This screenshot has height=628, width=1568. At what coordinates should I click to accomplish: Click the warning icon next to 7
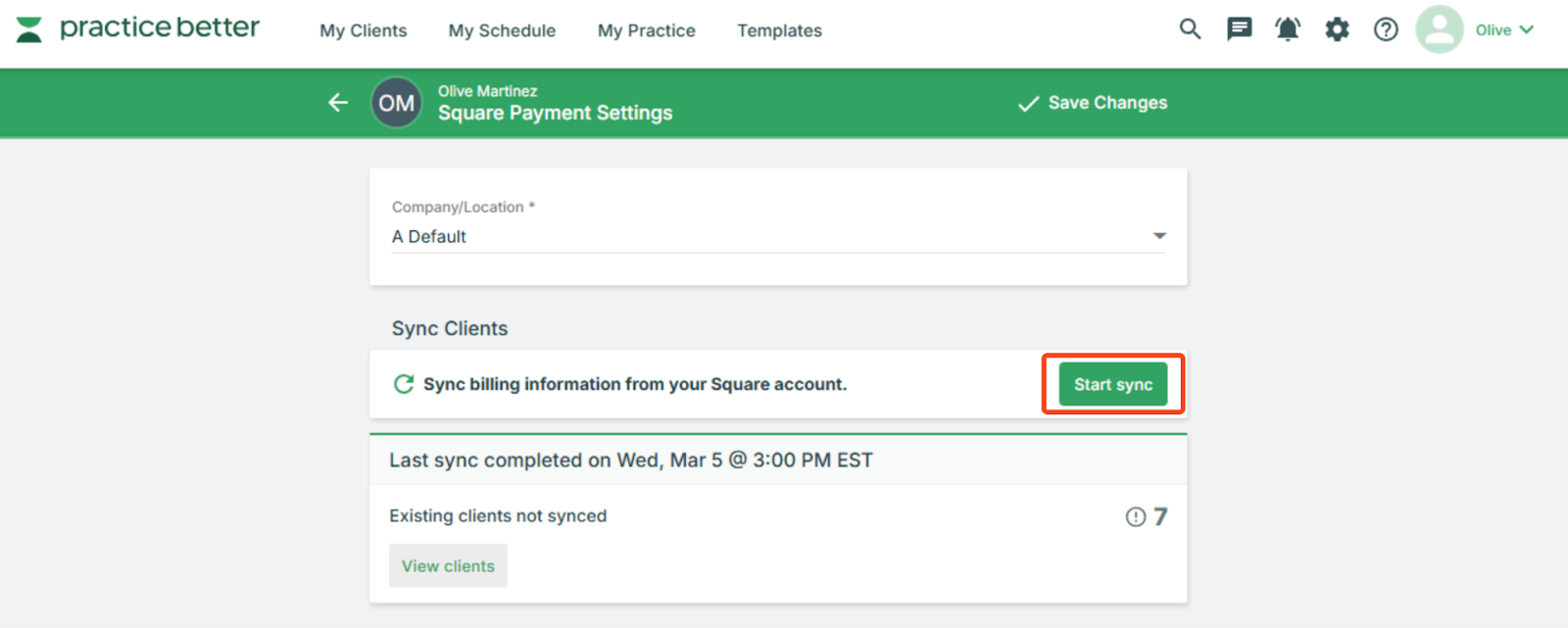[1135, 516]
